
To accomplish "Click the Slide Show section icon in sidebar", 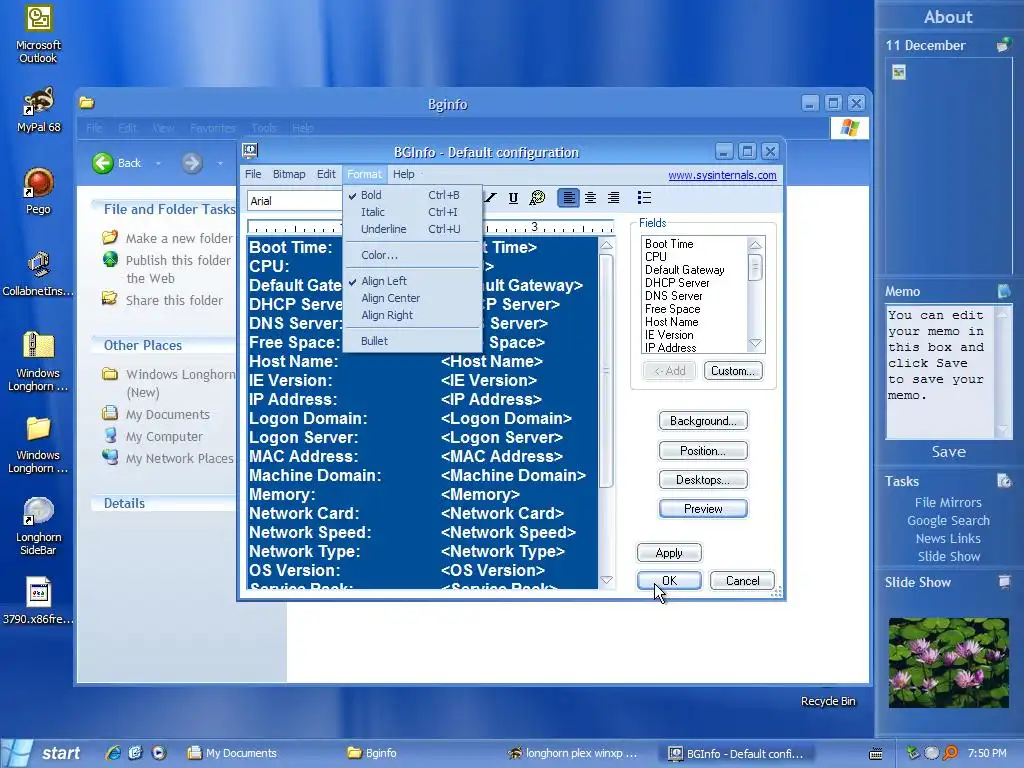I will click(1004, 581).
